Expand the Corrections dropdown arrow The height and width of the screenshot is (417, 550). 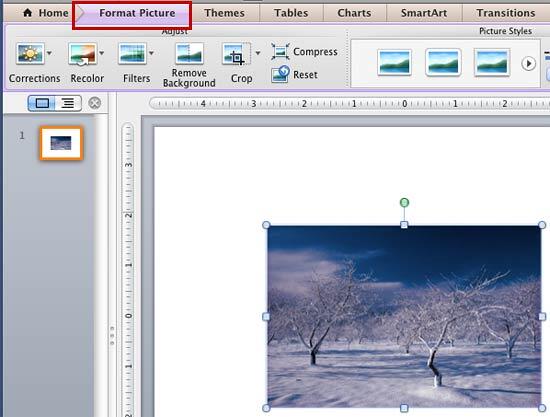pyautogui.click(x=49, y=53)
